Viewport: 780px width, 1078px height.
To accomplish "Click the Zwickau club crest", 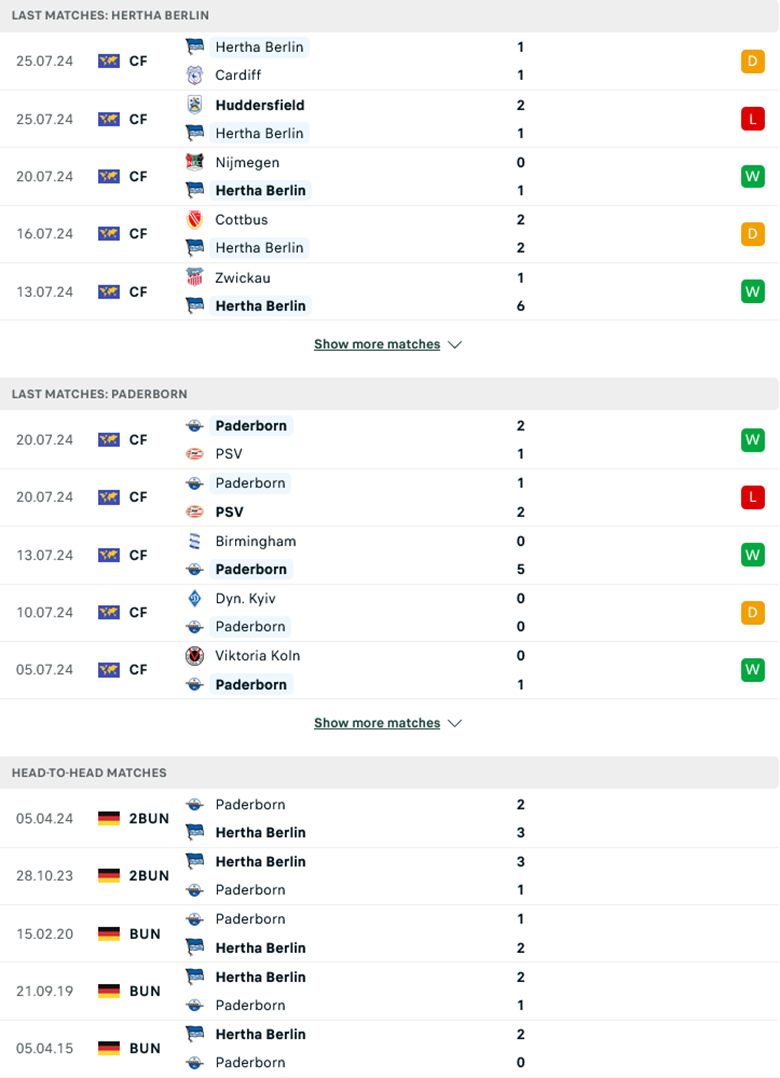I will tap(195, 278).
